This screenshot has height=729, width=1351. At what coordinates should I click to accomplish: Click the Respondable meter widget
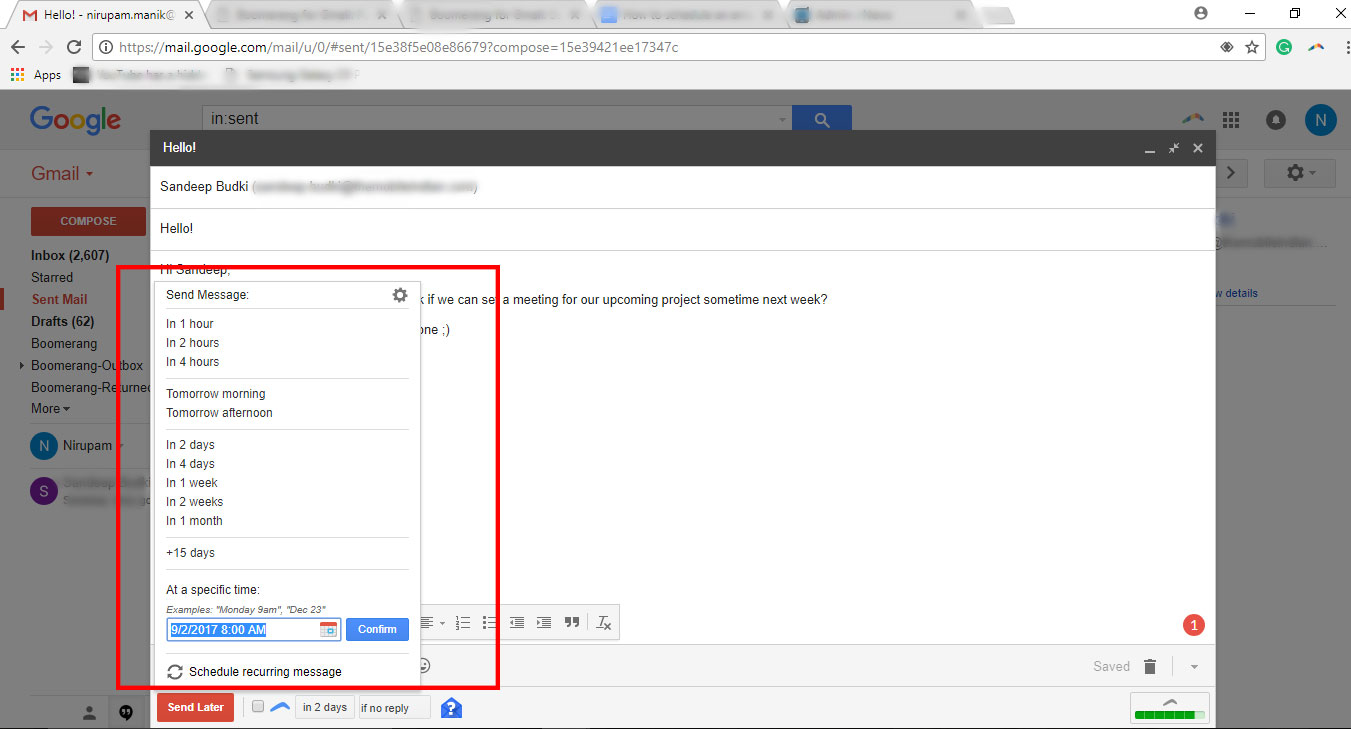pyautogui.click(x=1169, y=708)
